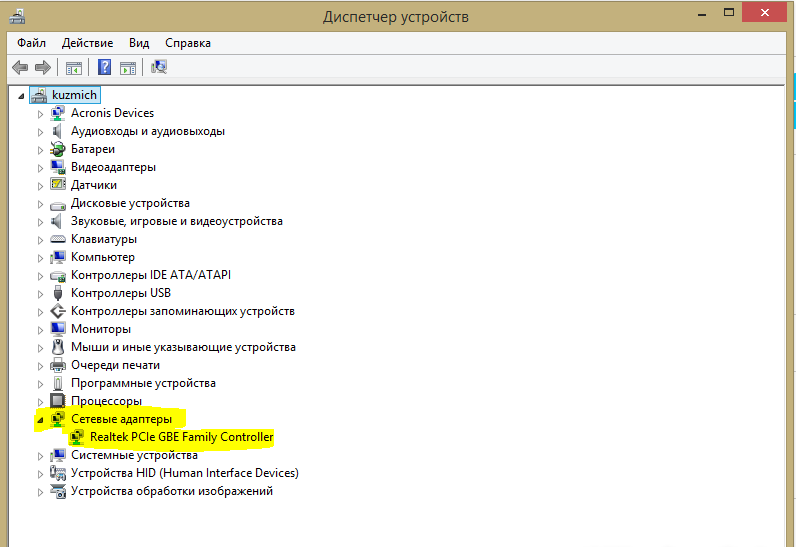Click the Forward arrow toolbar icon

[43, 67]
